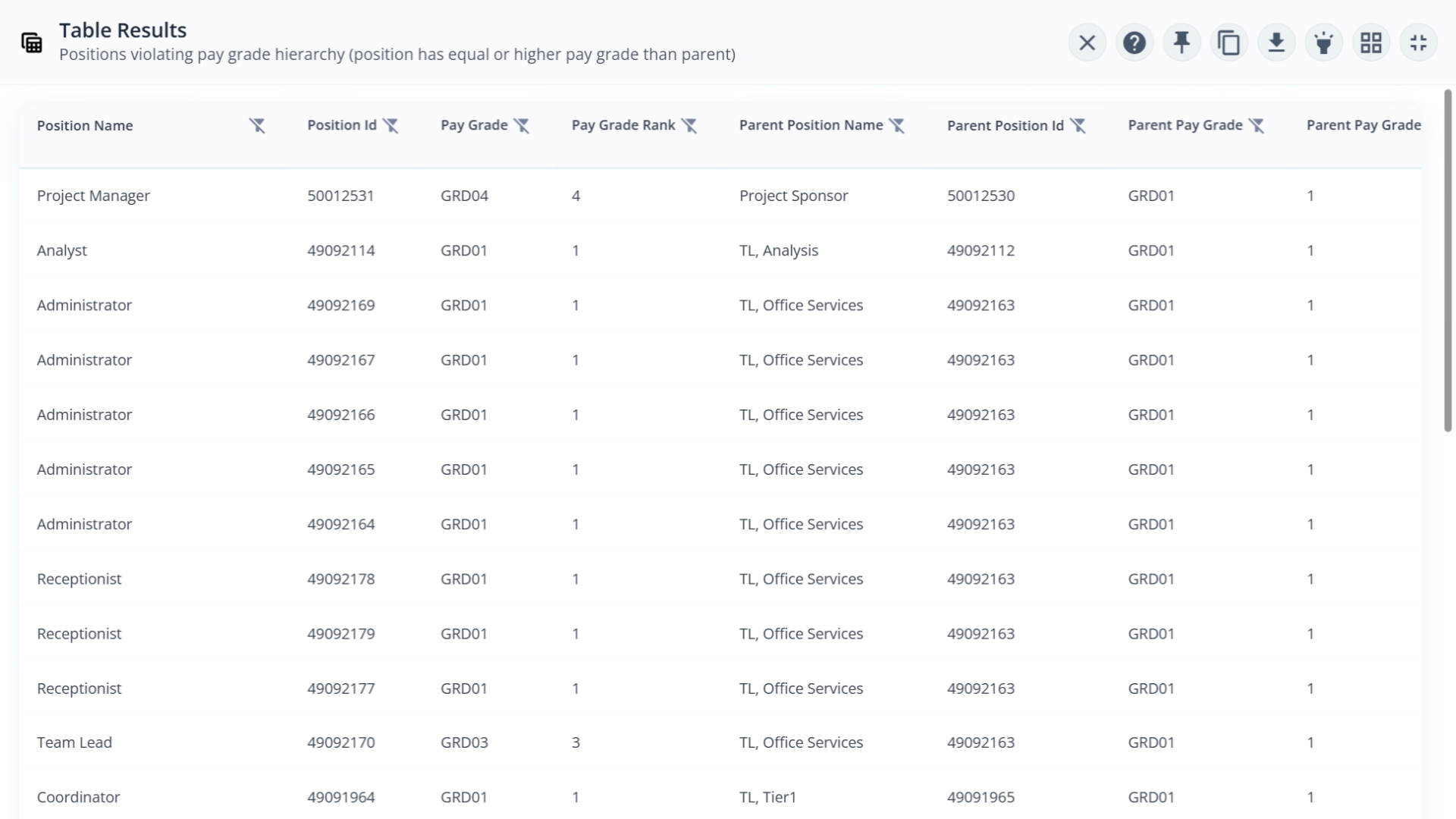Screen dimensions: 1456x819
Task: Download the table data
Action: [1276, 42]
